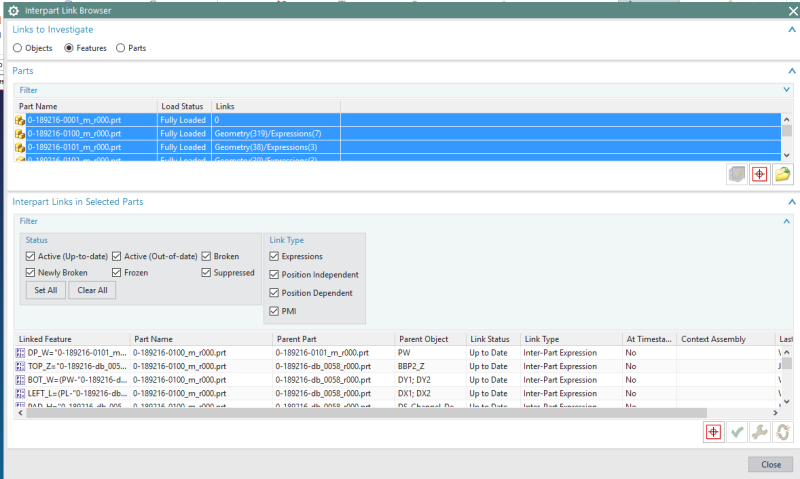
Task: Click expression icon of TOP_Z linked feature row
Action: [x=20, y=366]
